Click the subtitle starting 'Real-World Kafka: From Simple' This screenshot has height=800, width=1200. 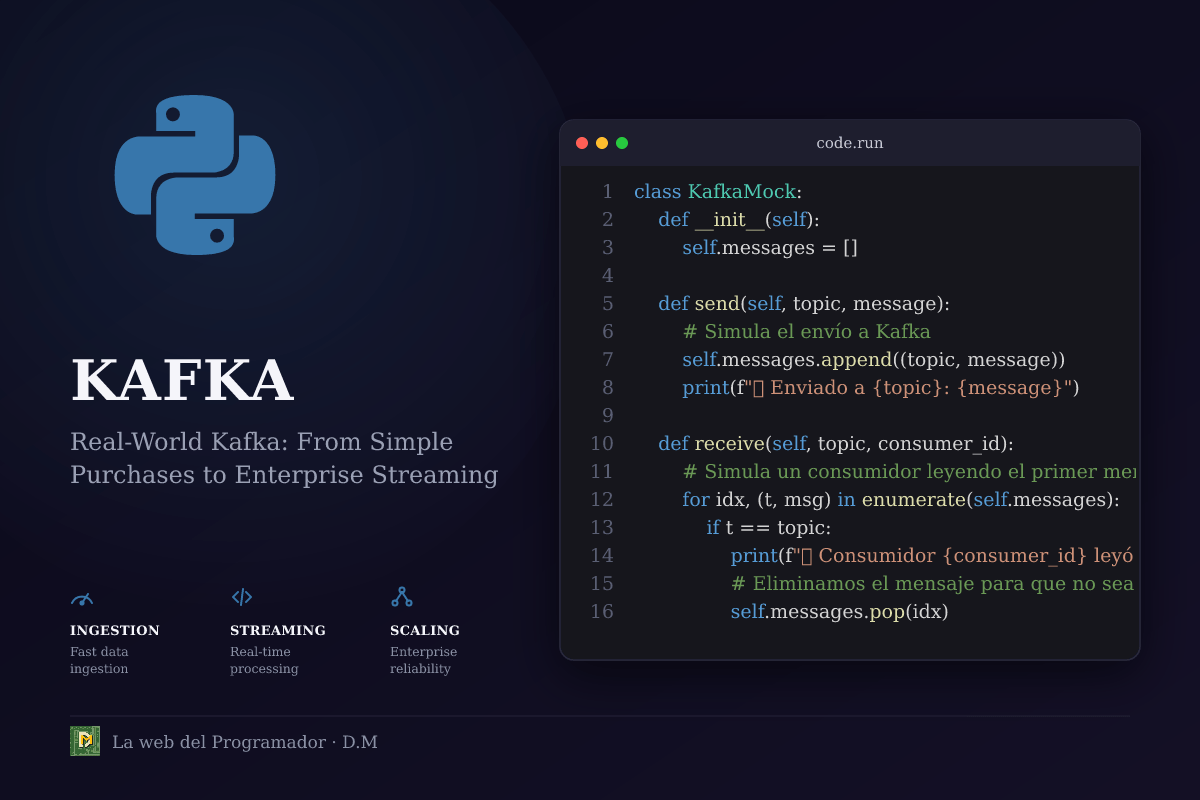click(262, 442)
